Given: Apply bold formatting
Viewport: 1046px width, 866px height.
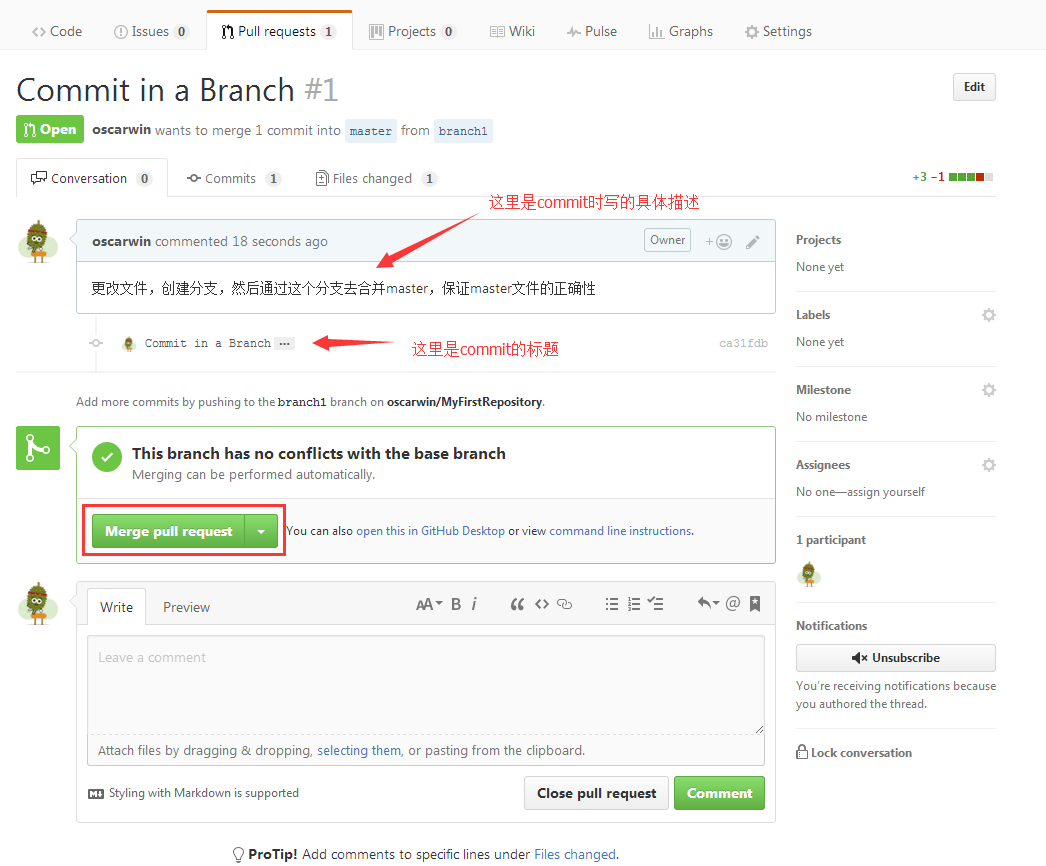Looking at the screenshot, I should (x=456, y=604).
